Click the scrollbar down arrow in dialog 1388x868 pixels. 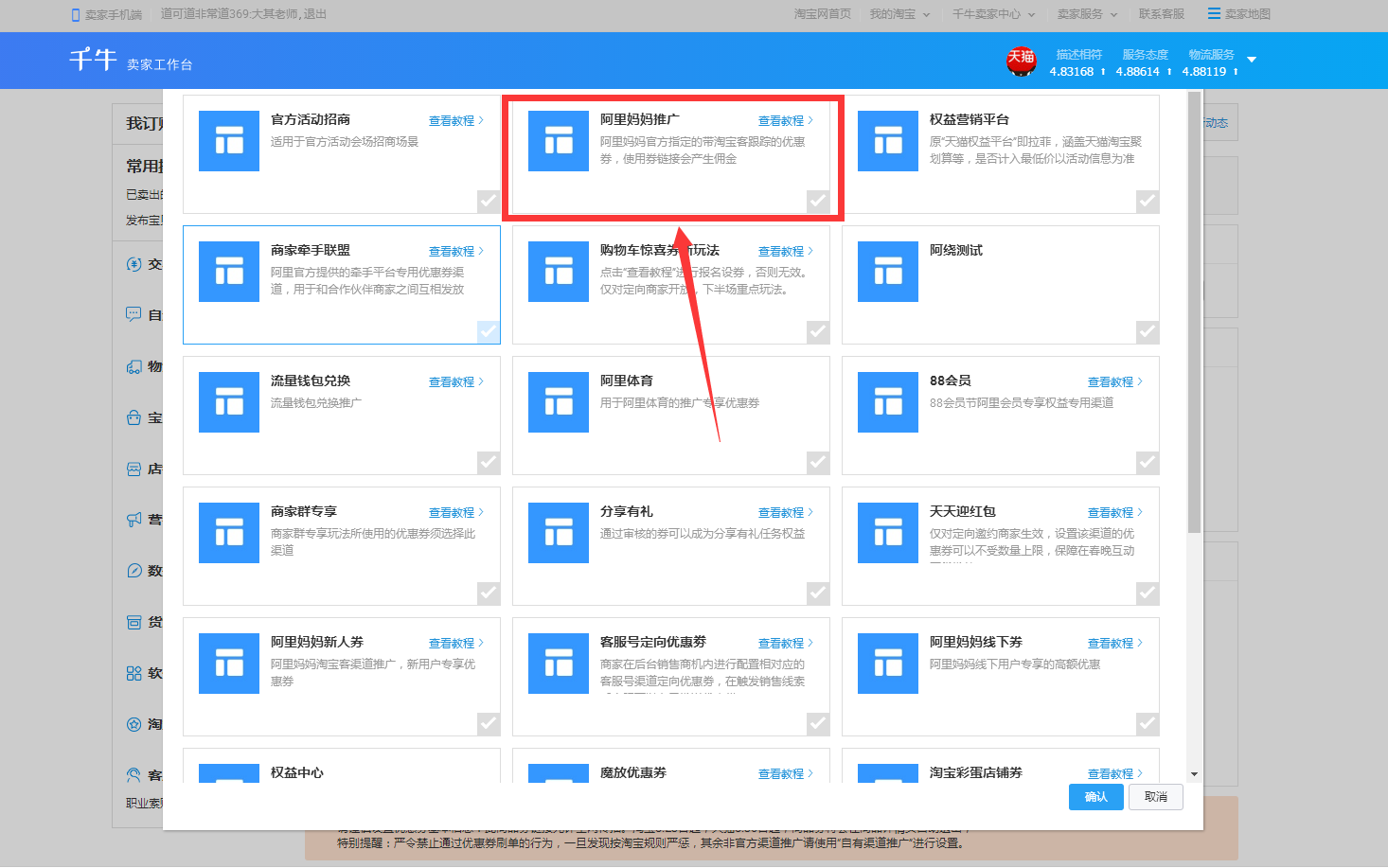[x=1194, y=774]
